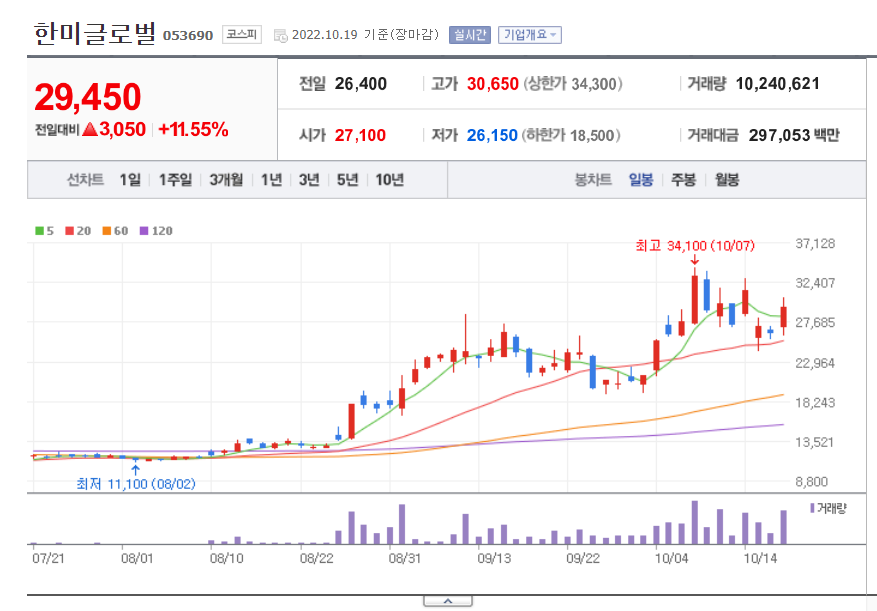Click the 최고 34,100 (10/07) marker
The height and width of the screenshot is (611, 877).
695,246
